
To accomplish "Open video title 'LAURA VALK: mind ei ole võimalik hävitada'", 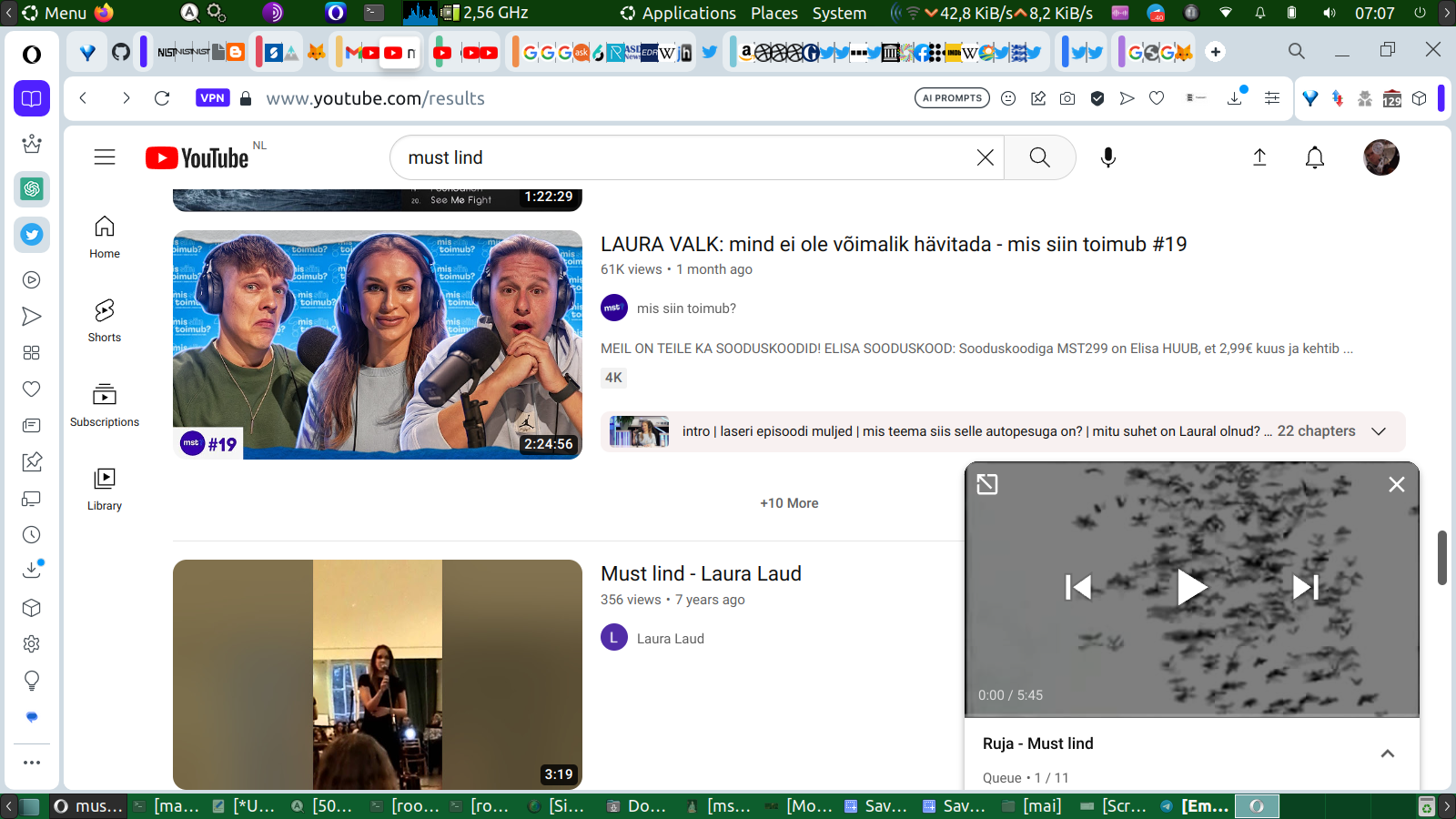I will [894, 244].
